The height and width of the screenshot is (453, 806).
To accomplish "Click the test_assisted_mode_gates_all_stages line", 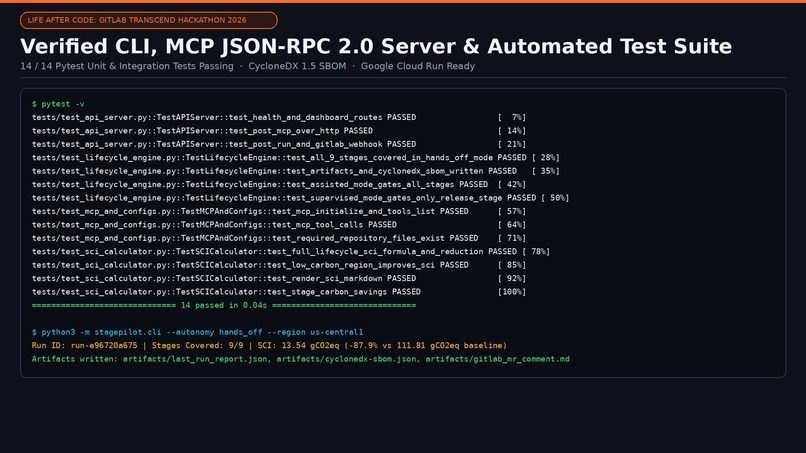I will (x=279, y=184).
